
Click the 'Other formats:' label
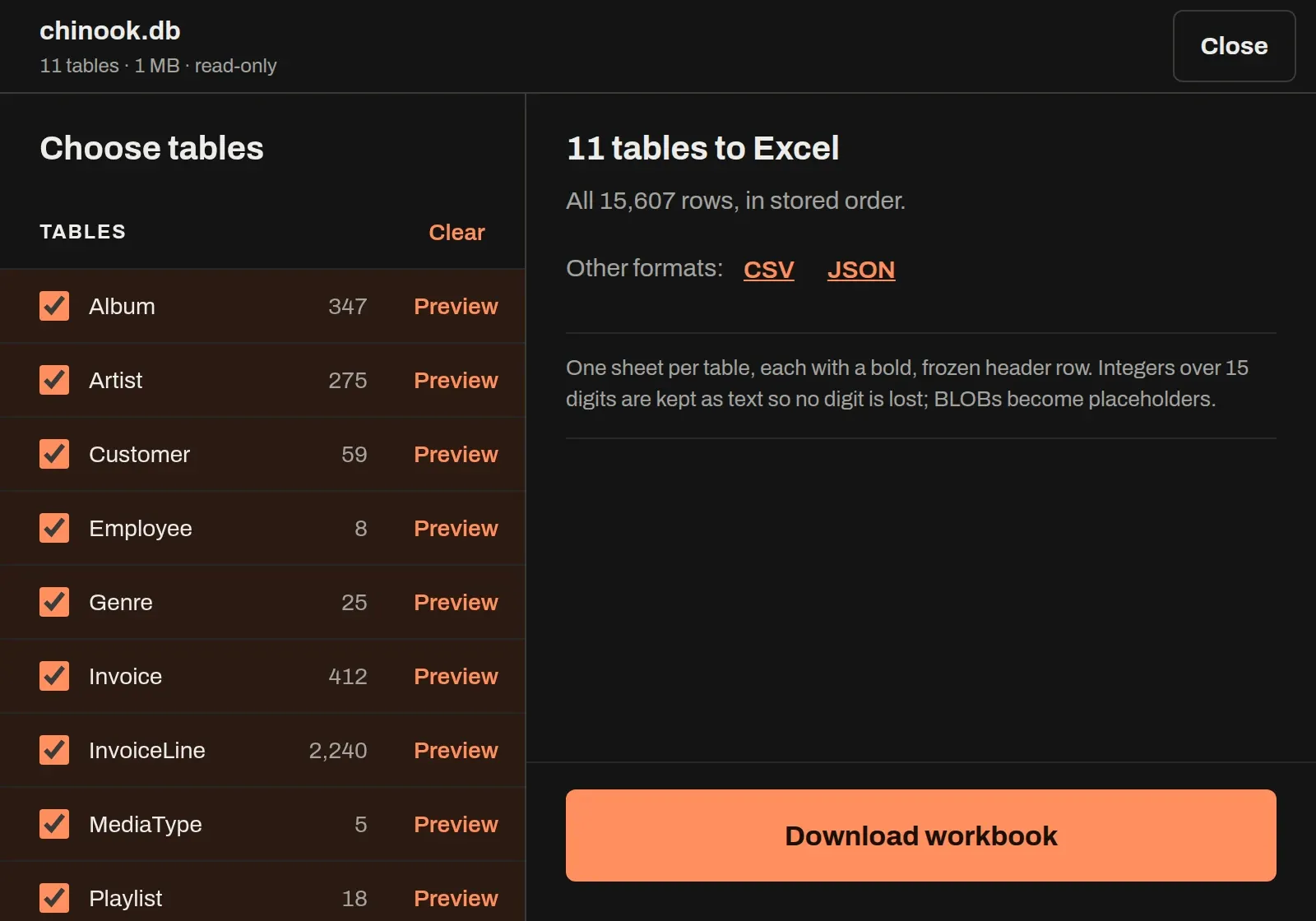(x=644, y=268)
